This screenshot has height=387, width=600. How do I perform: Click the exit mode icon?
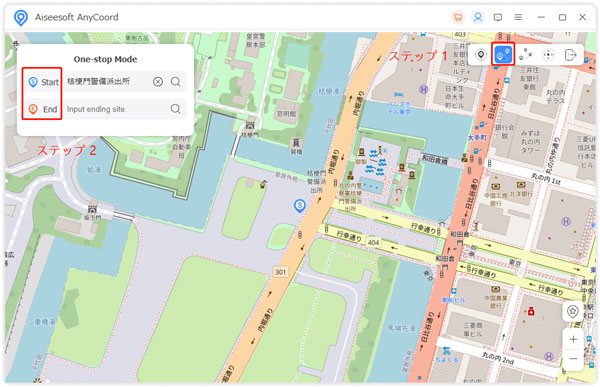[570, 55]
